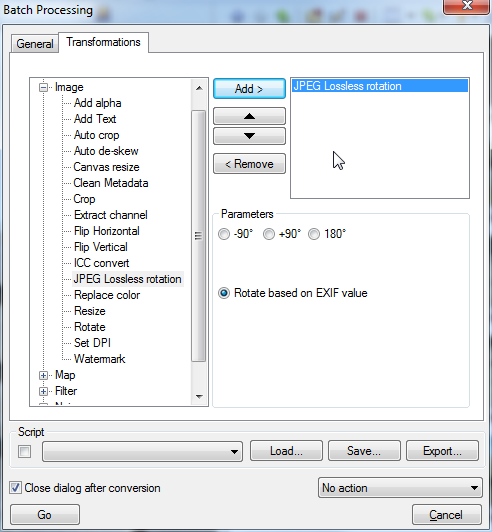492x532 pixels.
Task: Choose the 180° rotation option
Action: [x=314, y=234]
